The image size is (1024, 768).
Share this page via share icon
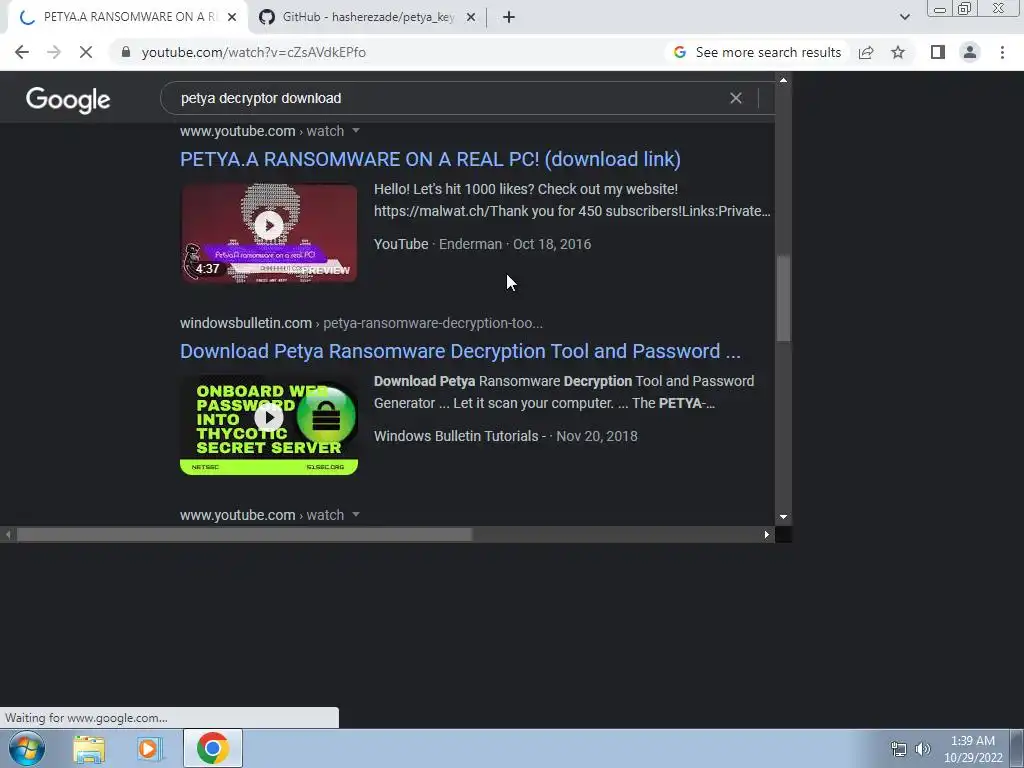point(866,52)
